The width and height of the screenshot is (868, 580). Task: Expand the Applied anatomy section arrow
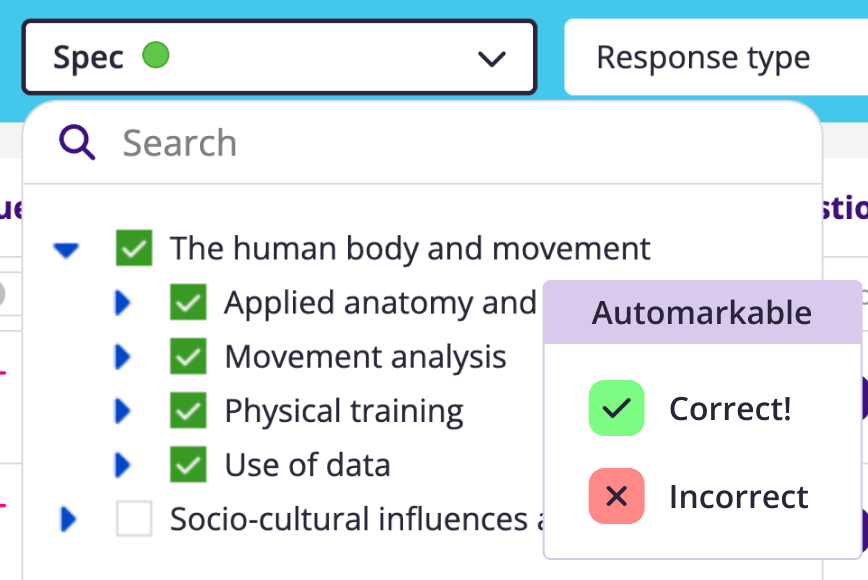[x=122, y=303]
